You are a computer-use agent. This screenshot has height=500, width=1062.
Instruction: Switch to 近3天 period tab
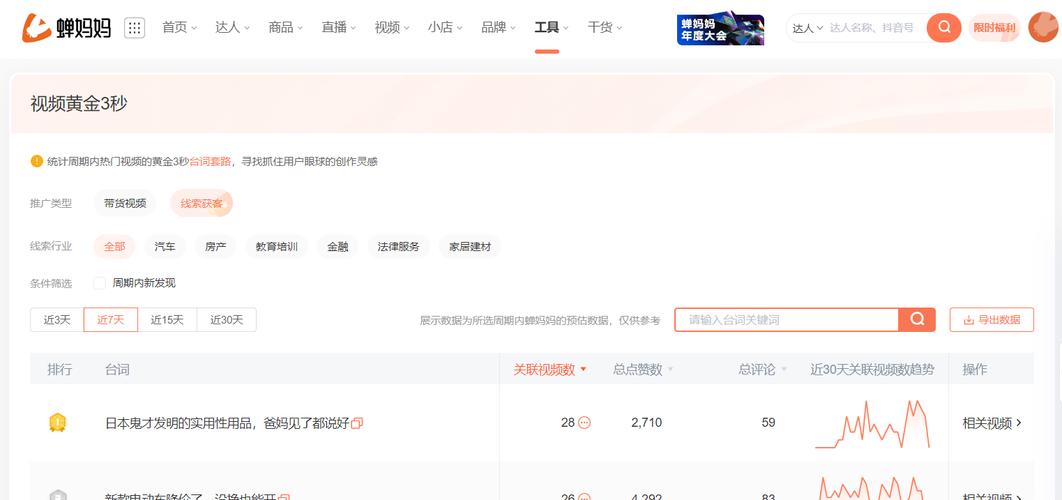(x=57, y=320)
